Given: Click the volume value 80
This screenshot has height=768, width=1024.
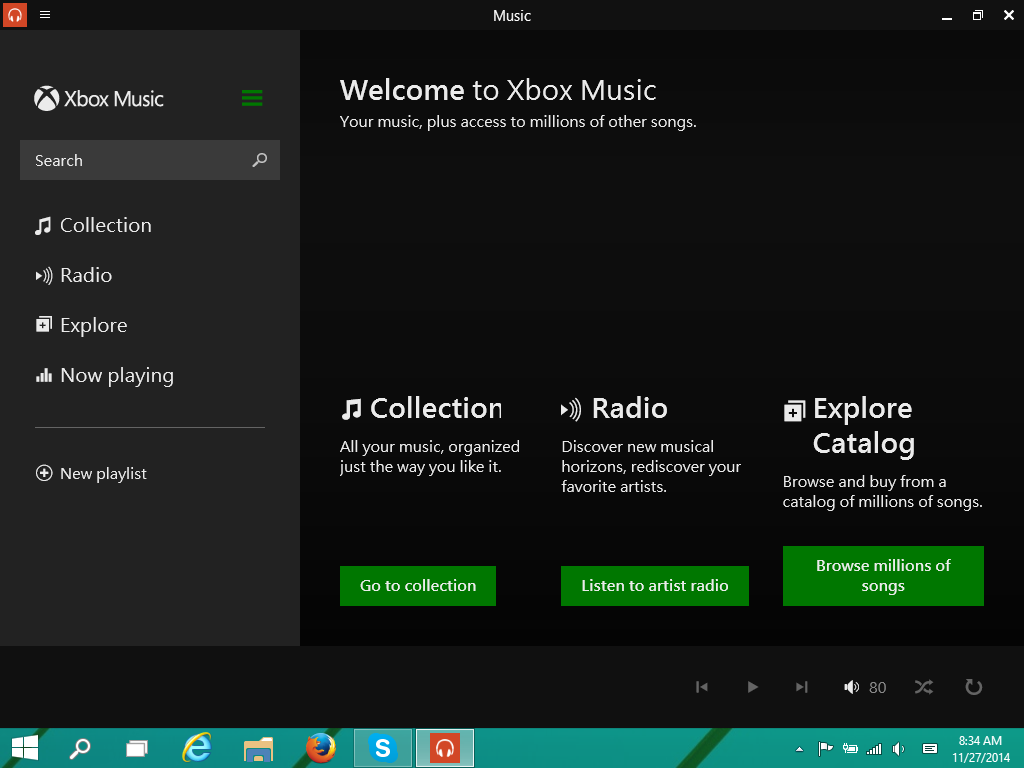Looking at the screenshot, I should point(878,688).
